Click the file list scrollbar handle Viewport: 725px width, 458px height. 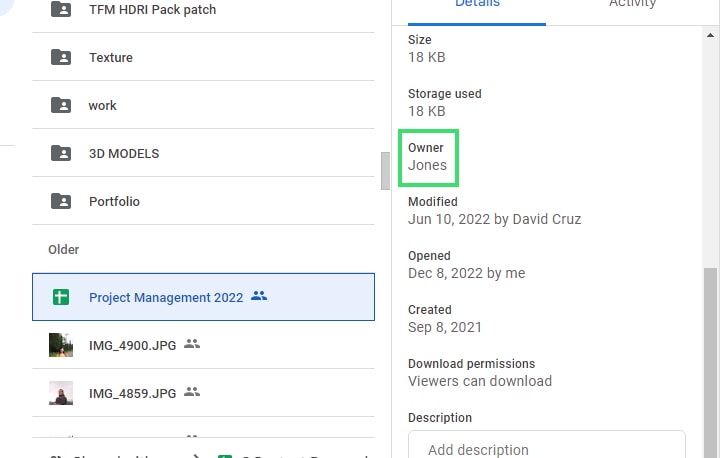pos(385,171)
